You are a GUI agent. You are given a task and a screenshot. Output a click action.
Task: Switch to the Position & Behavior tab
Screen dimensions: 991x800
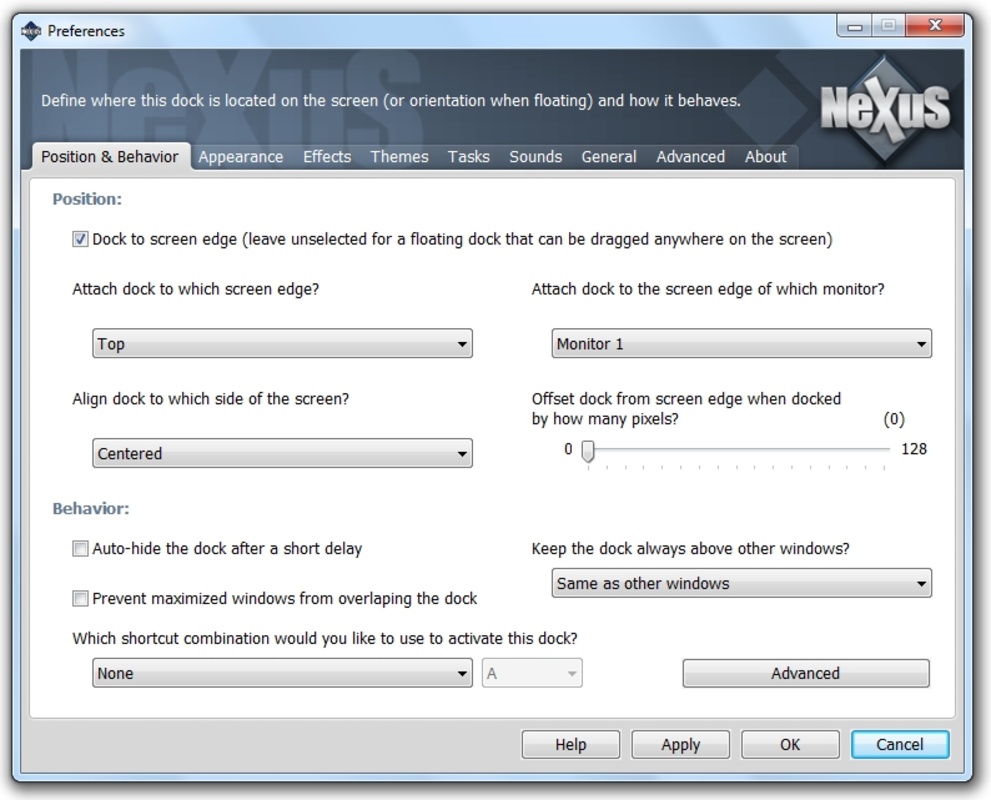pyautogui.click(x=110, y=157)
